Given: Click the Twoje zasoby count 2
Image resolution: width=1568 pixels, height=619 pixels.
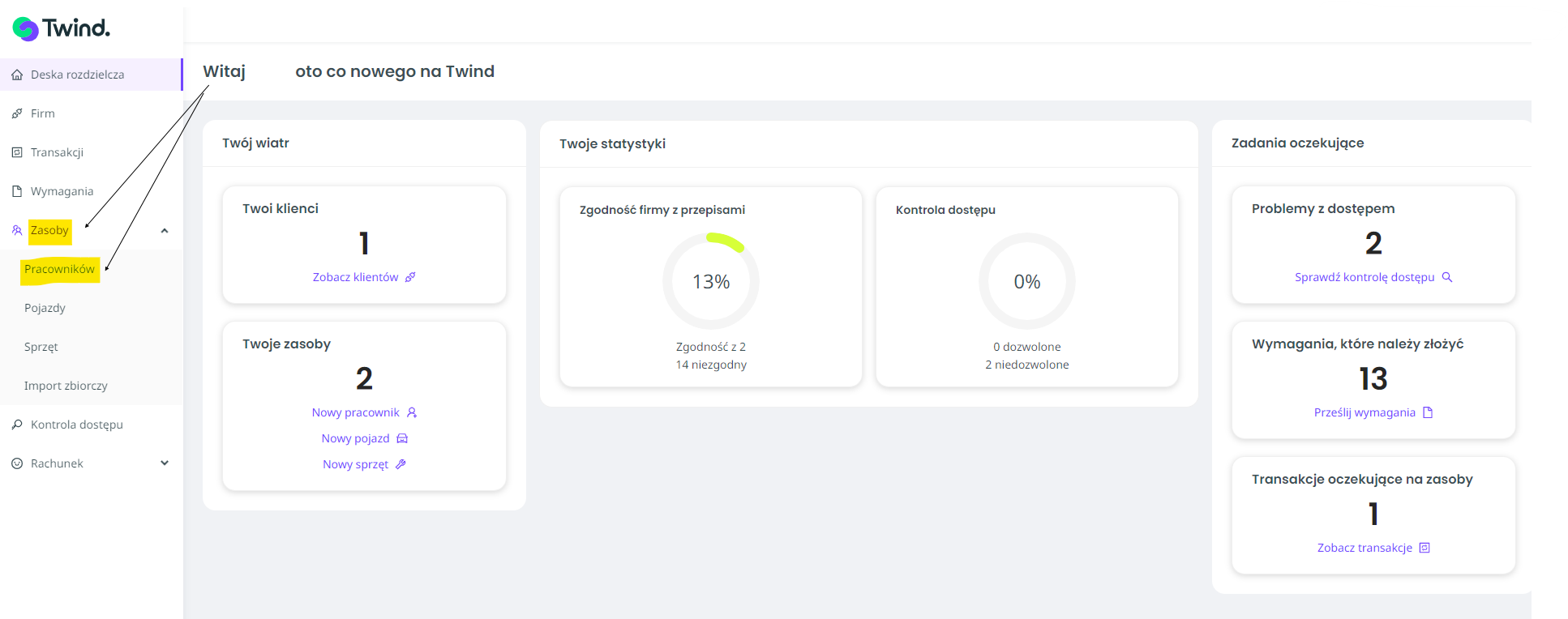Looking at the screenshot, I should (364, 378).
